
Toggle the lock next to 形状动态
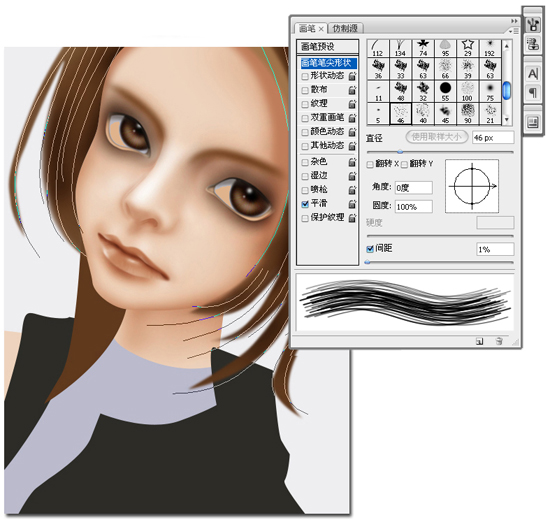[x=352, y=76]
